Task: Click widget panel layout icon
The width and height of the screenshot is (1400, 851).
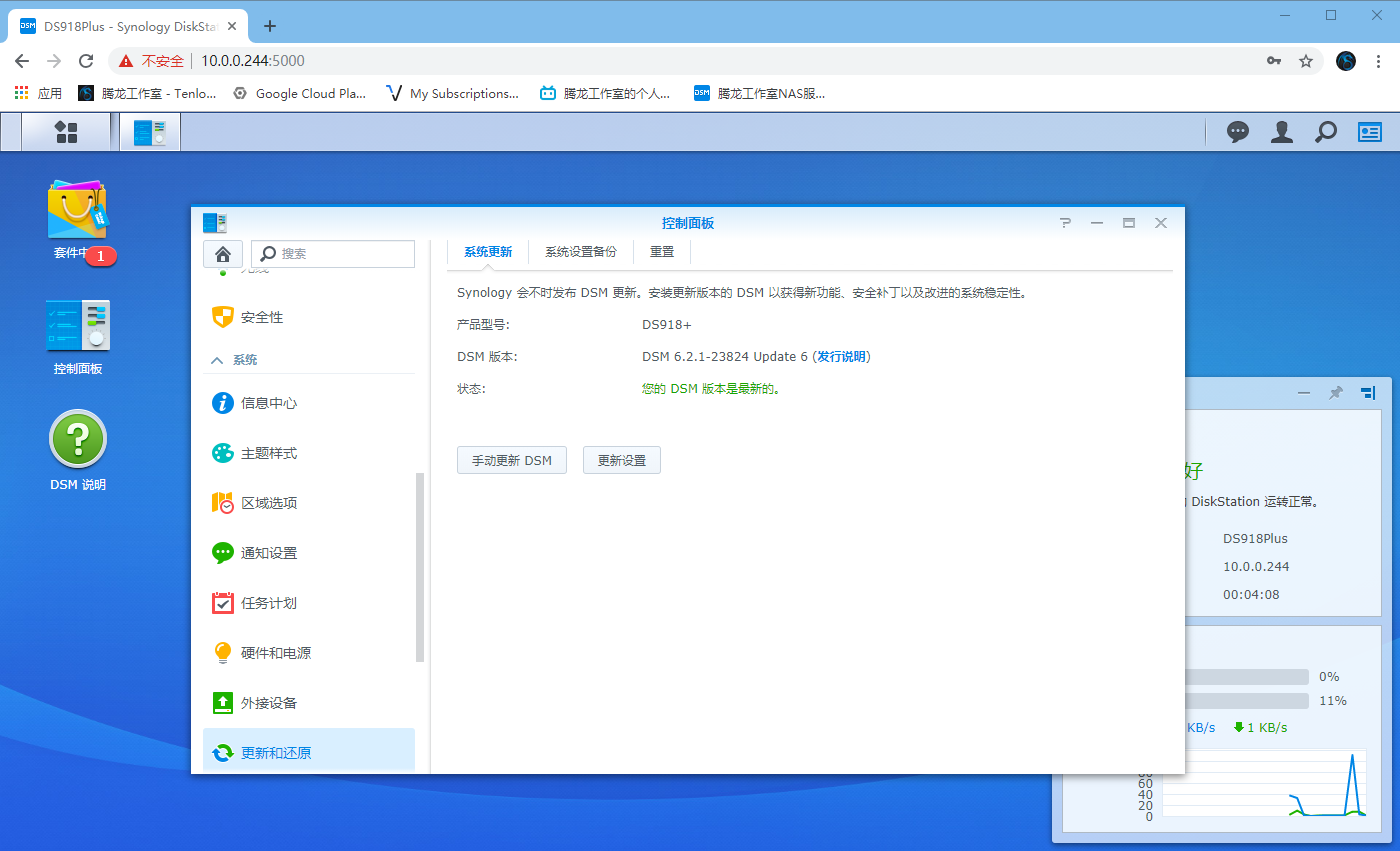Action: tap(1367, 393)
